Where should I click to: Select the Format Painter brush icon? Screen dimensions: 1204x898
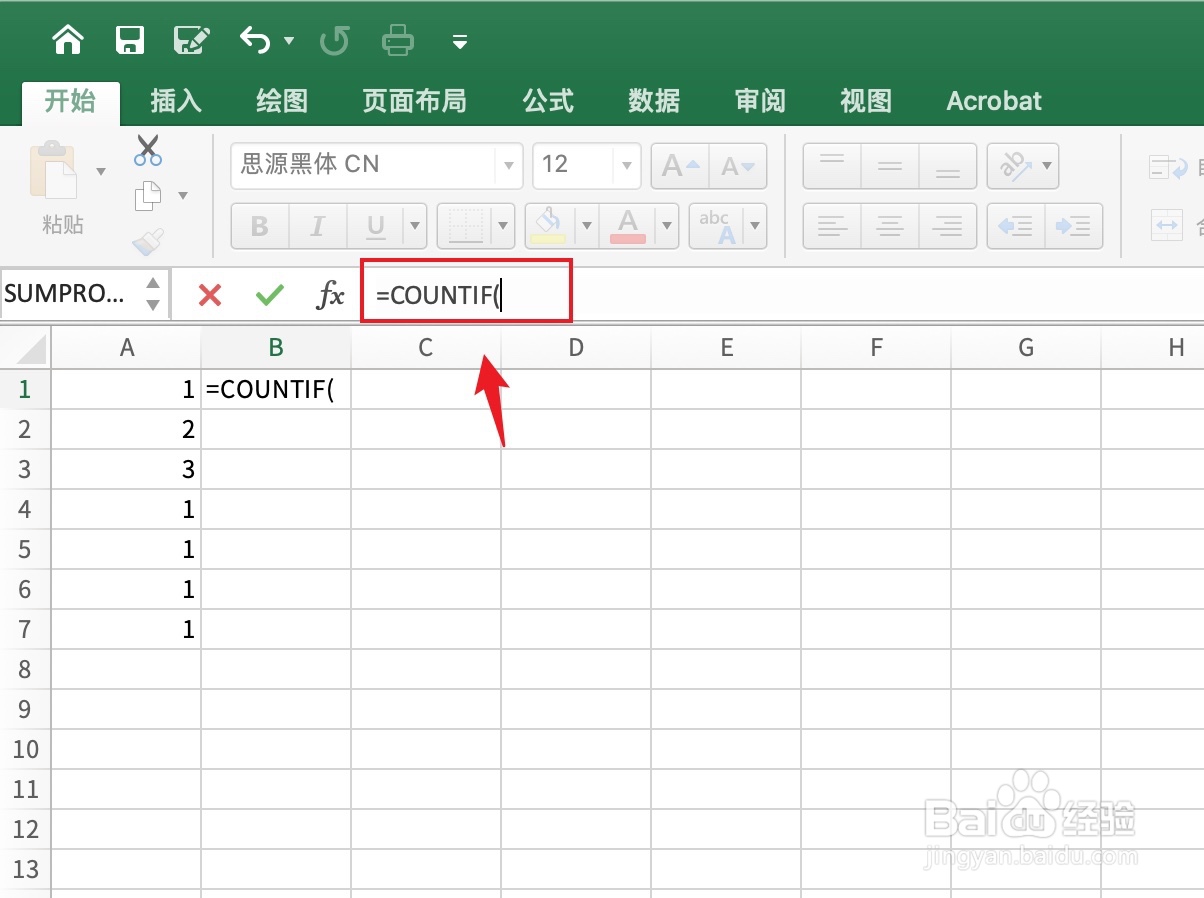point(148,243)
